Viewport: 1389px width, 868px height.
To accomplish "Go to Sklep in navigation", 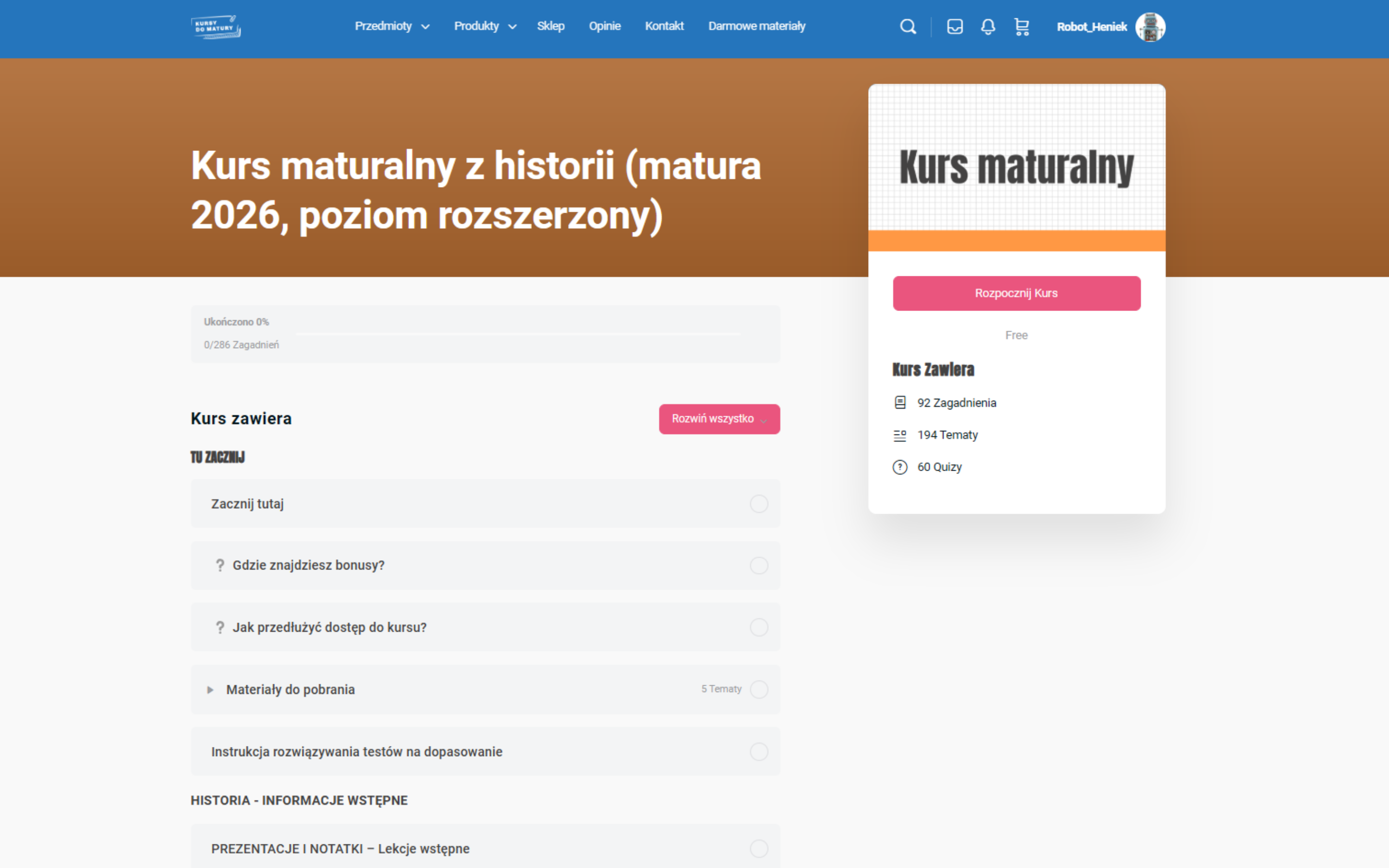I will [x=550, y=27].
